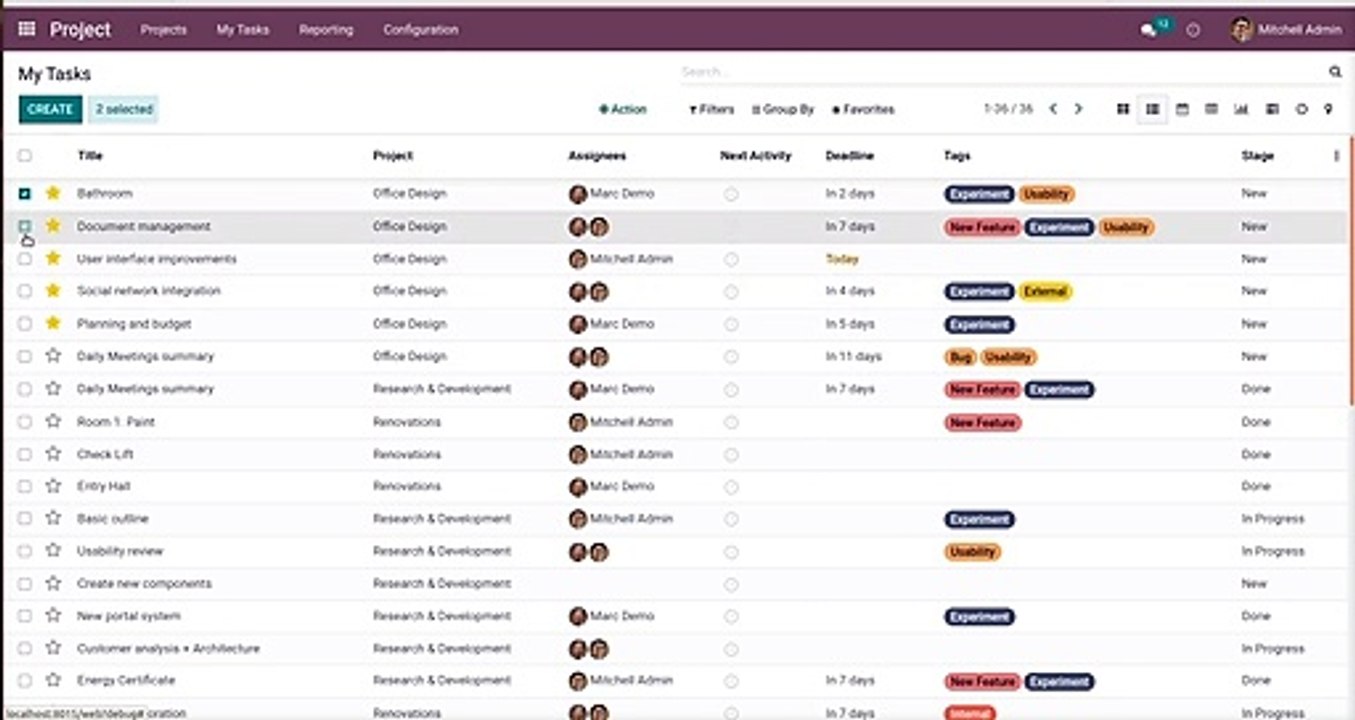Open My Tasks menu item
The image size is (1355, 720).
click(x=243, y=30)
